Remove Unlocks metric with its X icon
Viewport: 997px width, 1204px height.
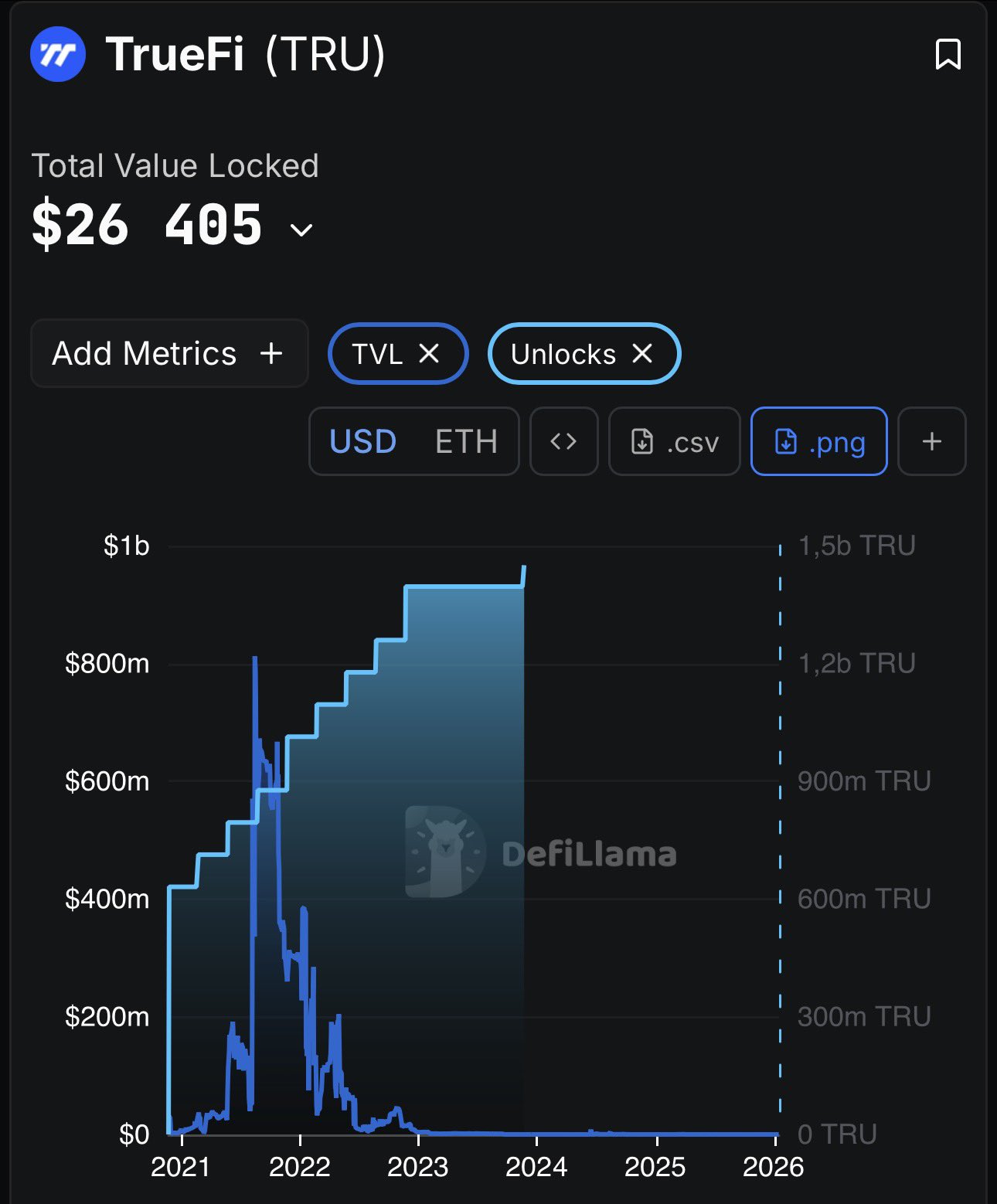click(642, 354)
